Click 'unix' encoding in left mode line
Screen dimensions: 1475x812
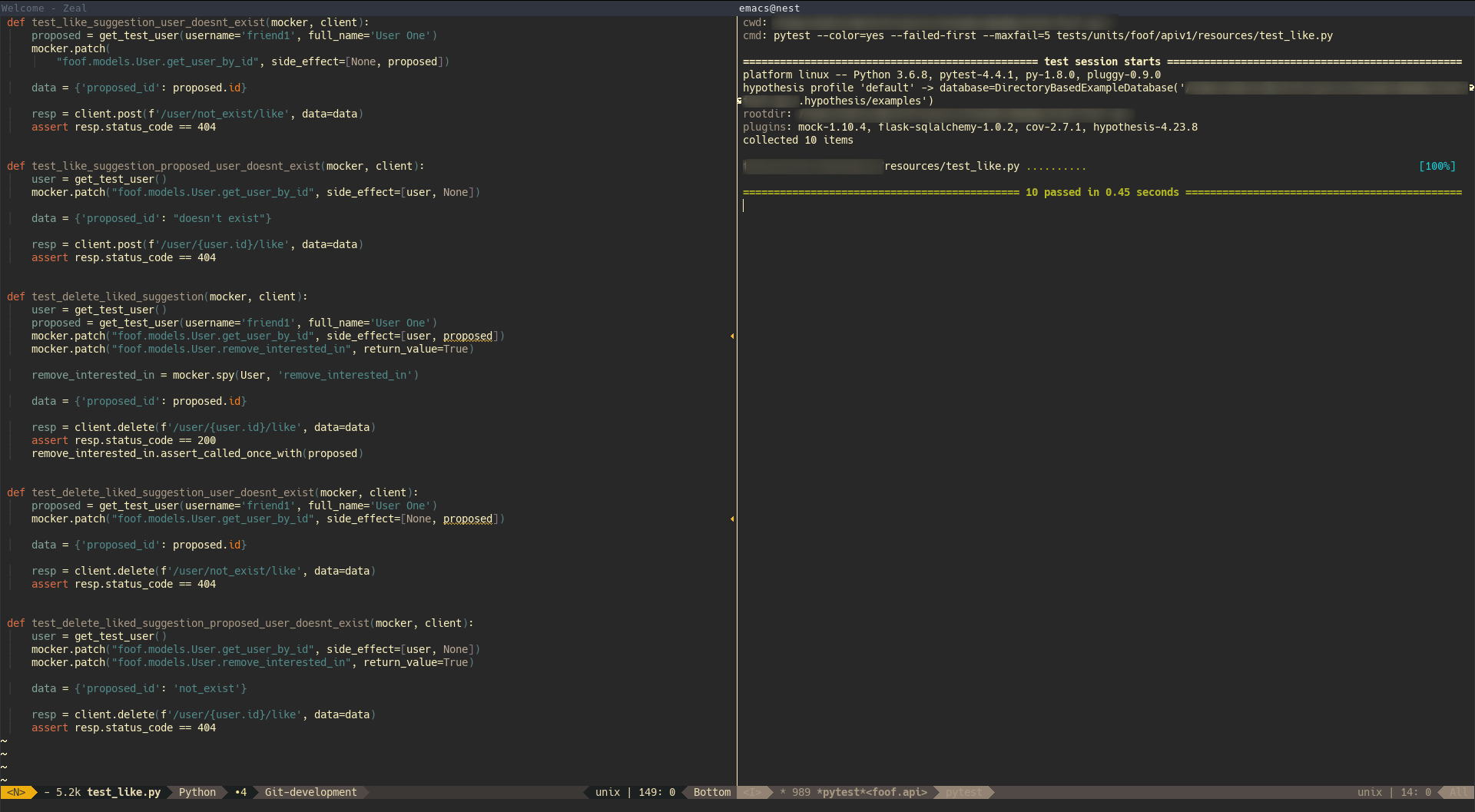(608, 792)
